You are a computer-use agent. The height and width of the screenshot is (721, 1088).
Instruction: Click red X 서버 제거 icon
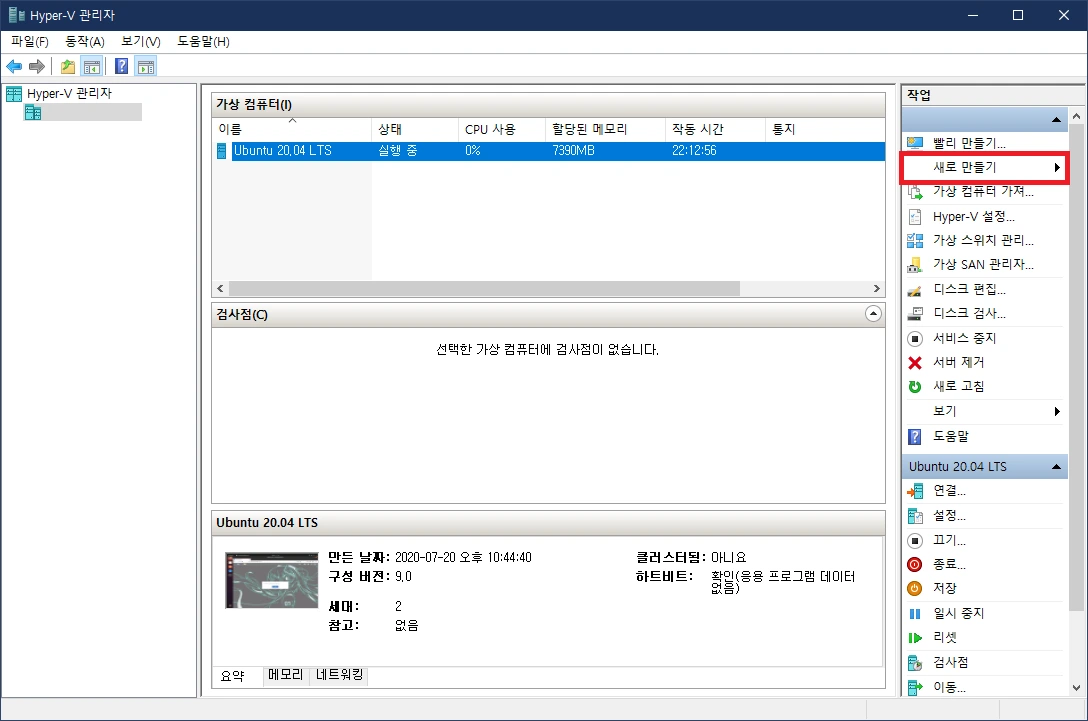pyautogui.click(x=915, y=363)
